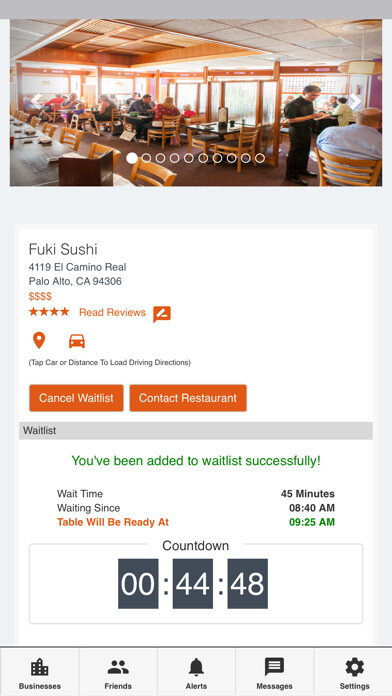Tap the four-star rating
Image resolution: width=392 pixels, height=696 pixels.
tap(49, 312)
